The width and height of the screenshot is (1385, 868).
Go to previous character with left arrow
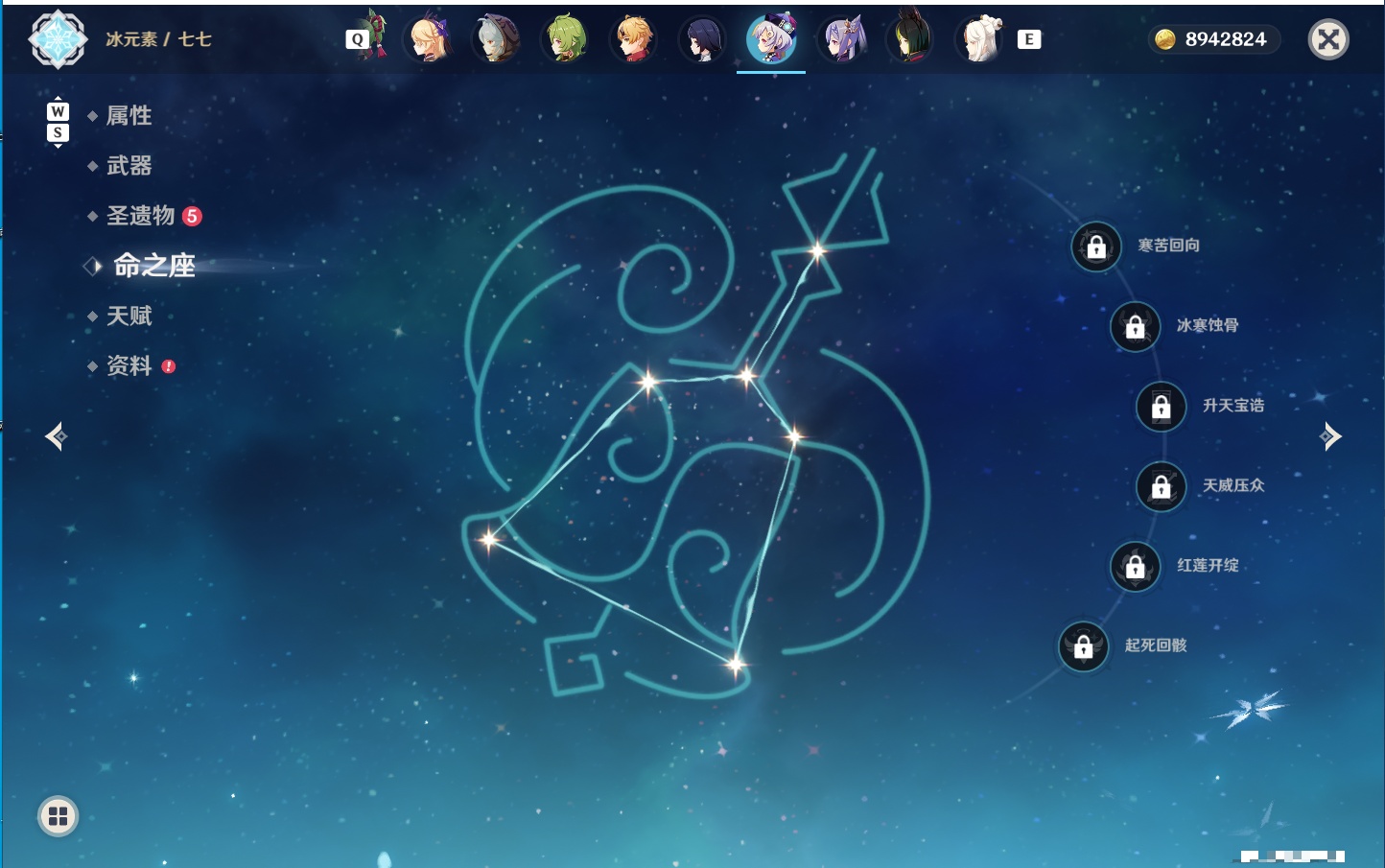(56, 436)
